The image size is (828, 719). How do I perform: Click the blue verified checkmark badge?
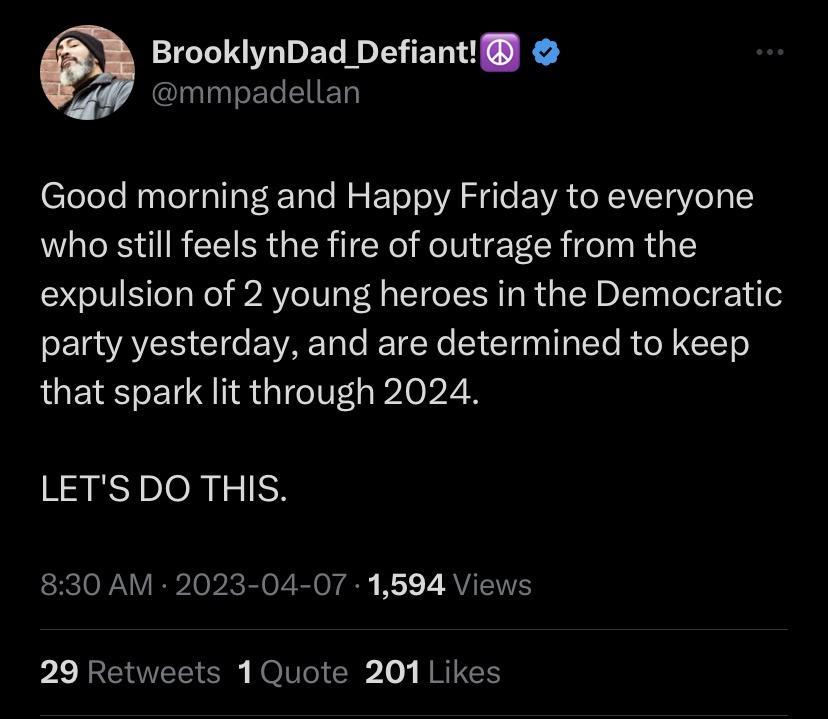click(545, 54)
